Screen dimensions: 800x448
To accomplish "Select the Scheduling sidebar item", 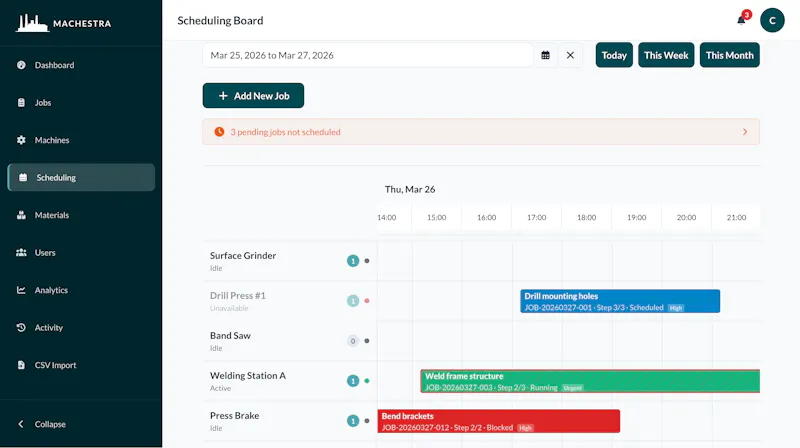I will tap(81, 177).
